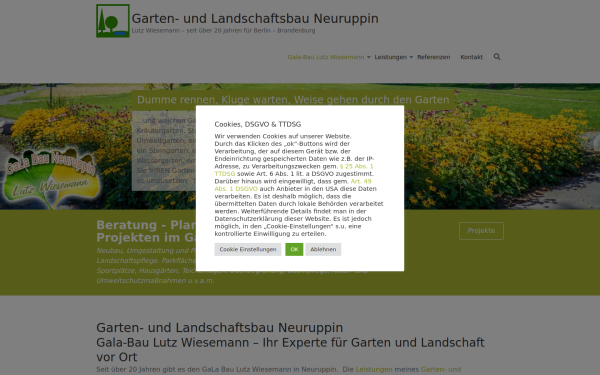Reject cookies with the Ablehnen button

323,249
